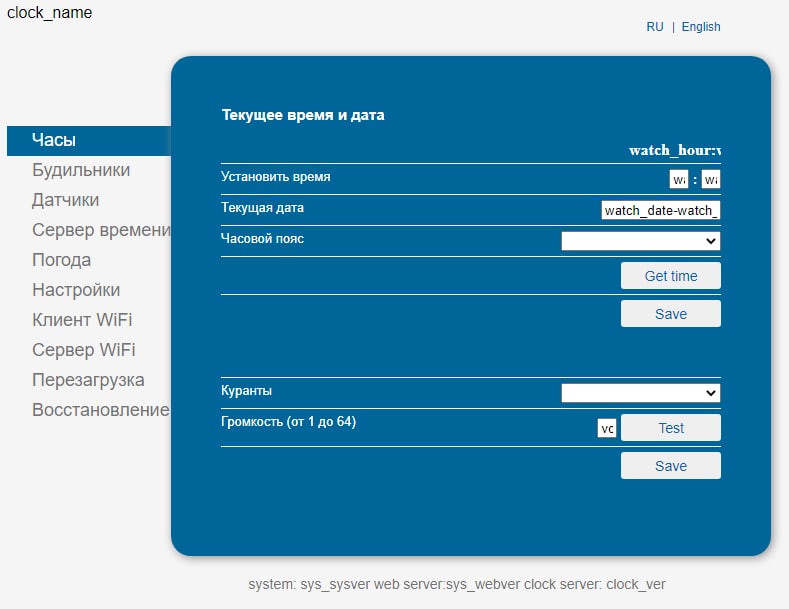Click the Часовой пояс label
The height and width of the screenshot is (609, 789).
[x=262, y=239]
